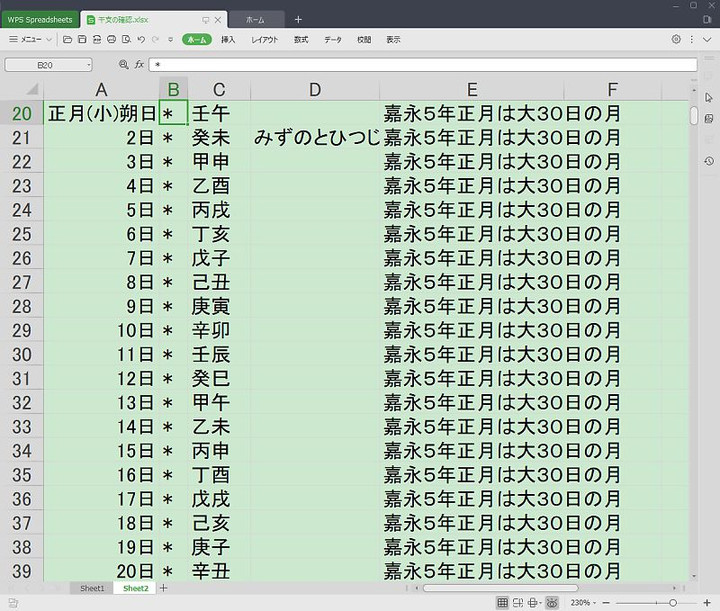
Task: Switch to the Sheet1 tab
Action: pos(92,588)
